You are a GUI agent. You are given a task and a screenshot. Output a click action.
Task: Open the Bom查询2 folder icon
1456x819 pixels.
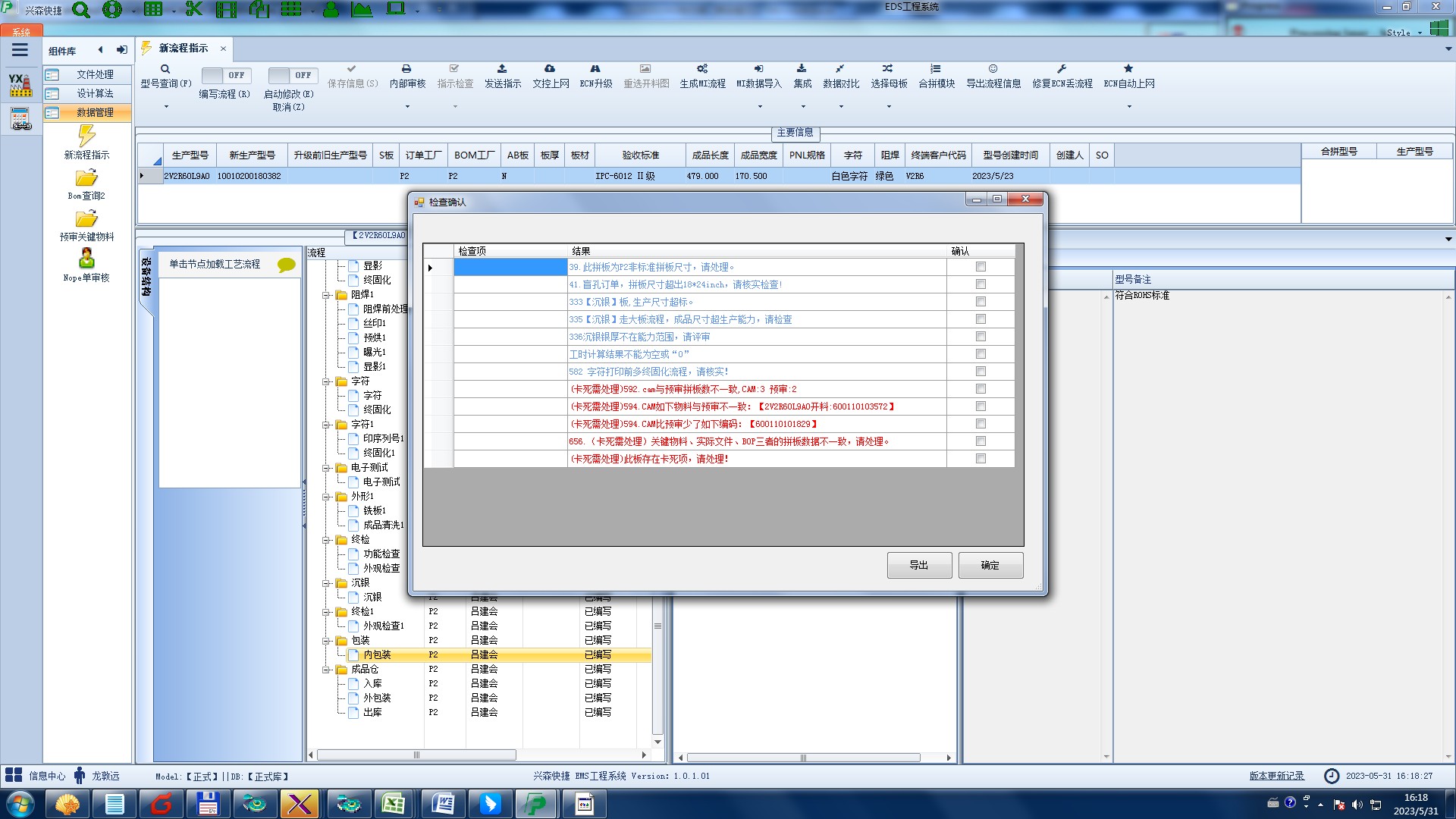coord(86,178)
